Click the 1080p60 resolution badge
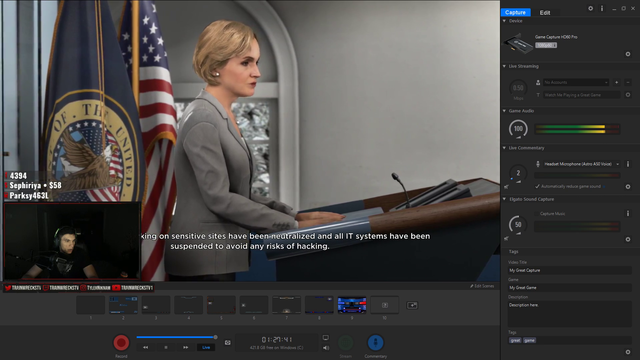This screenshot has width=640, height=360. pos(546,45)
